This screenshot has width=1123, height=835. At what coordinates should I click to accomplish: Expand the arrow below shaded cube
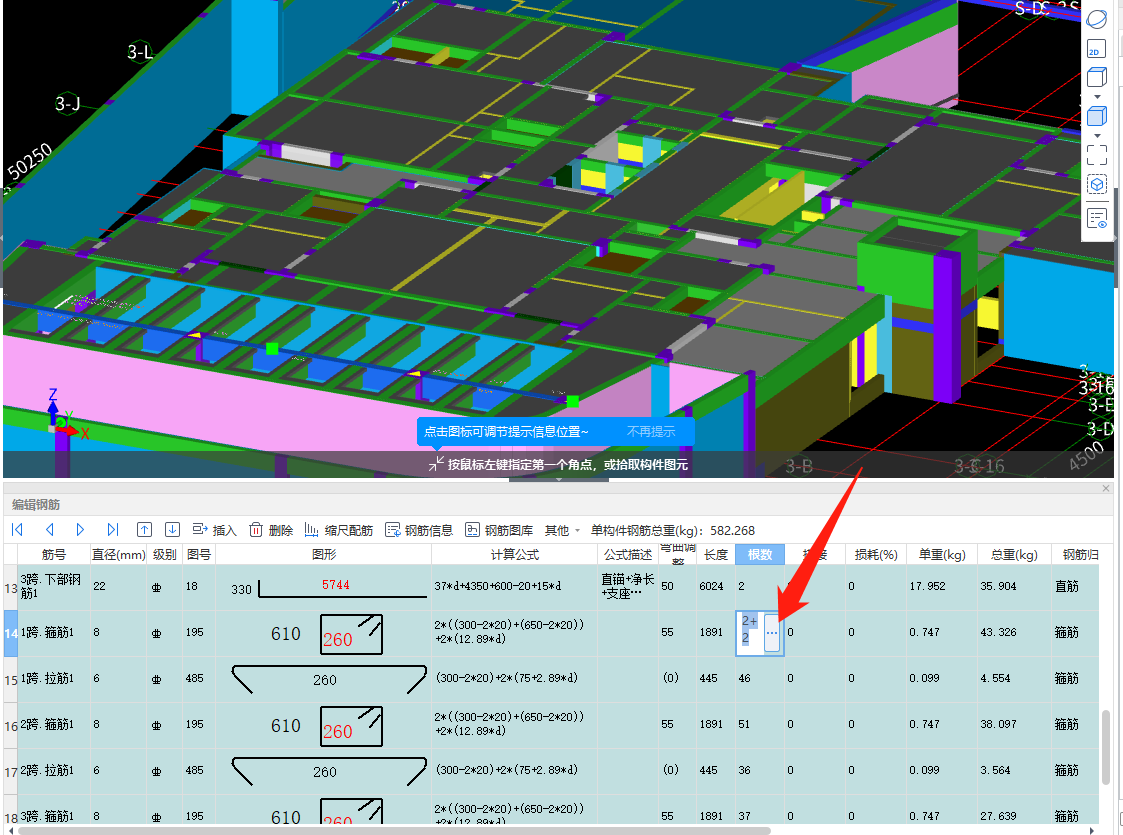click(x=1097, y=135)
